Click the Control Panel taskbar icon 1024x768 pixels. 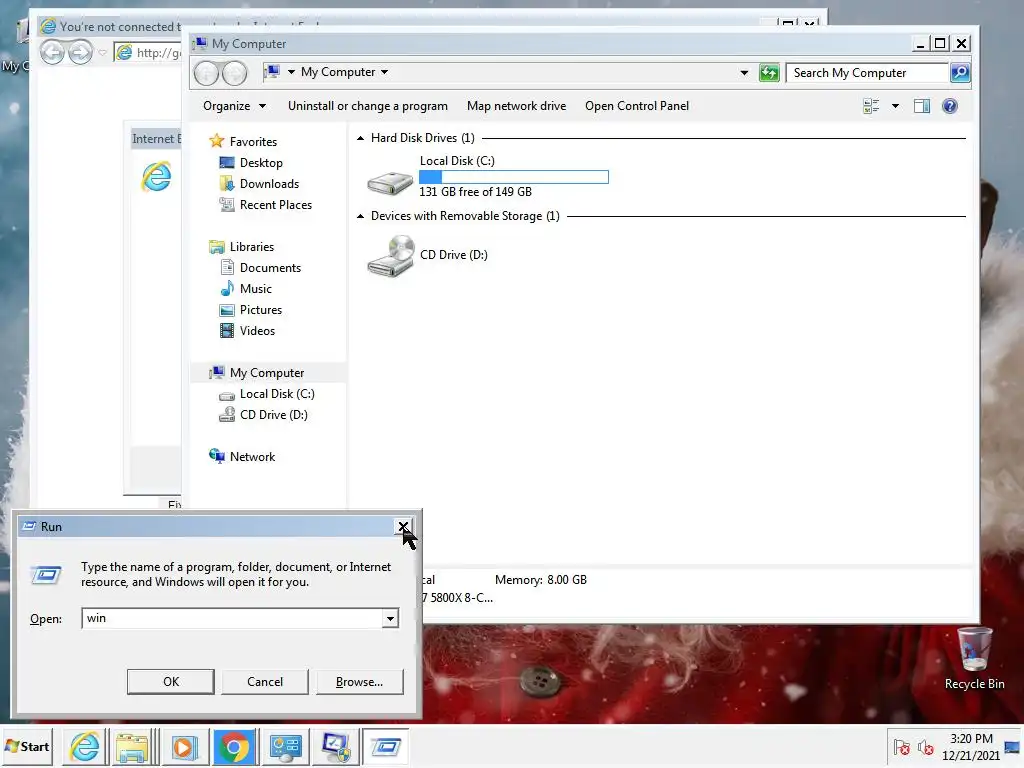[285, 746]
